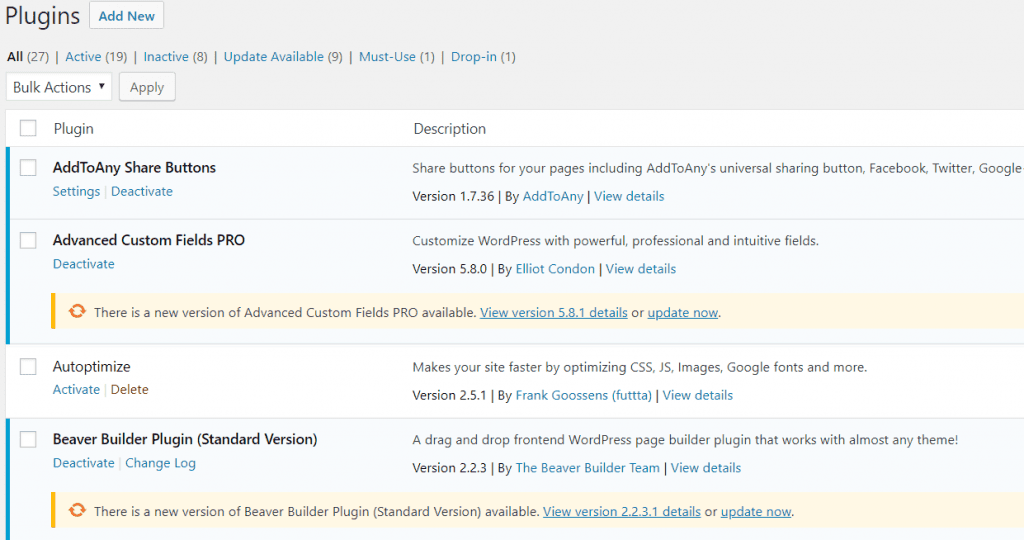The width and height of the screenshot is (1024, 540).
Task: View details for Beaver Builder Plugin
Action: tap(706, 468)
